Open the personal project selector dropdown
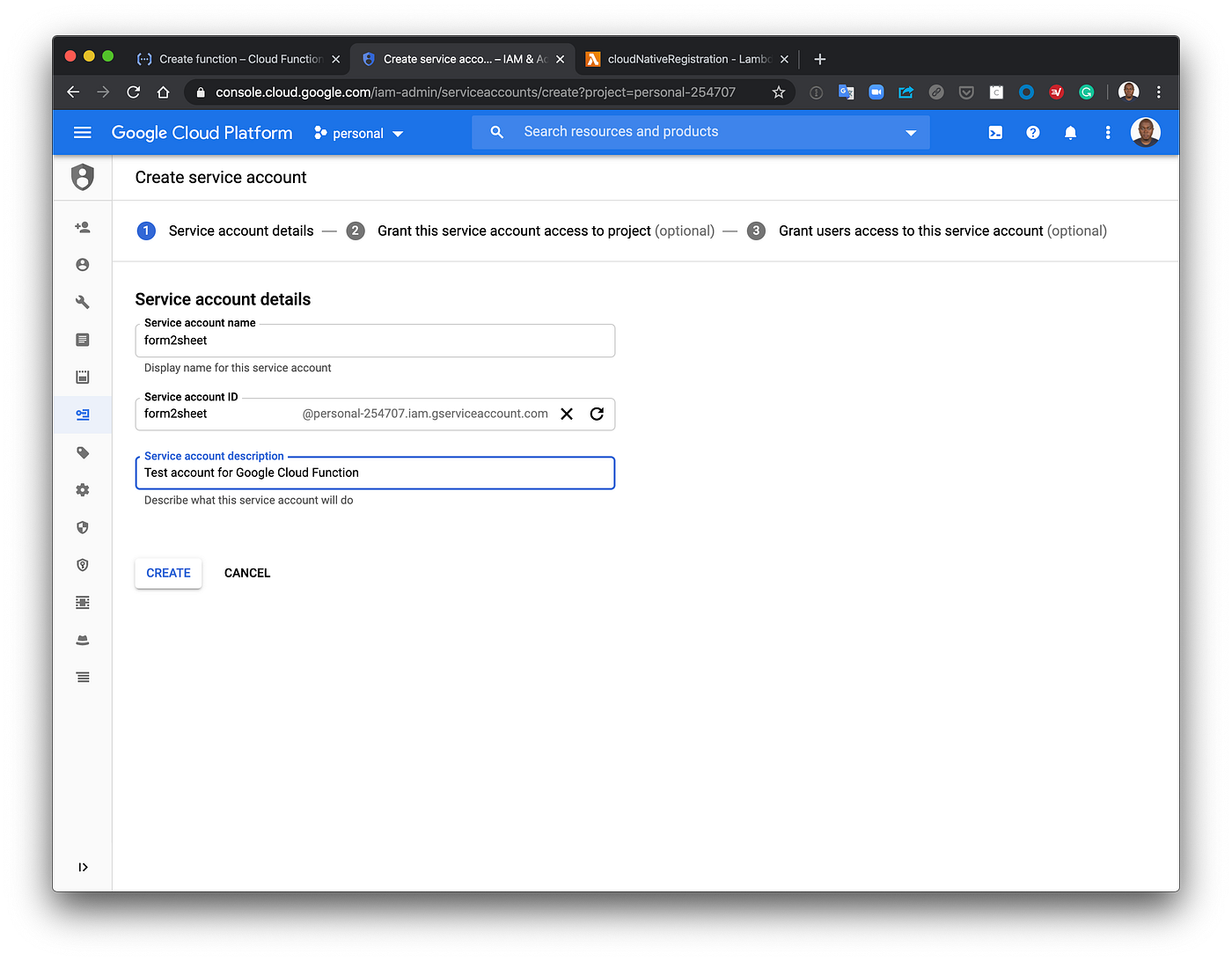1232x961 pixels. [358, 133]
